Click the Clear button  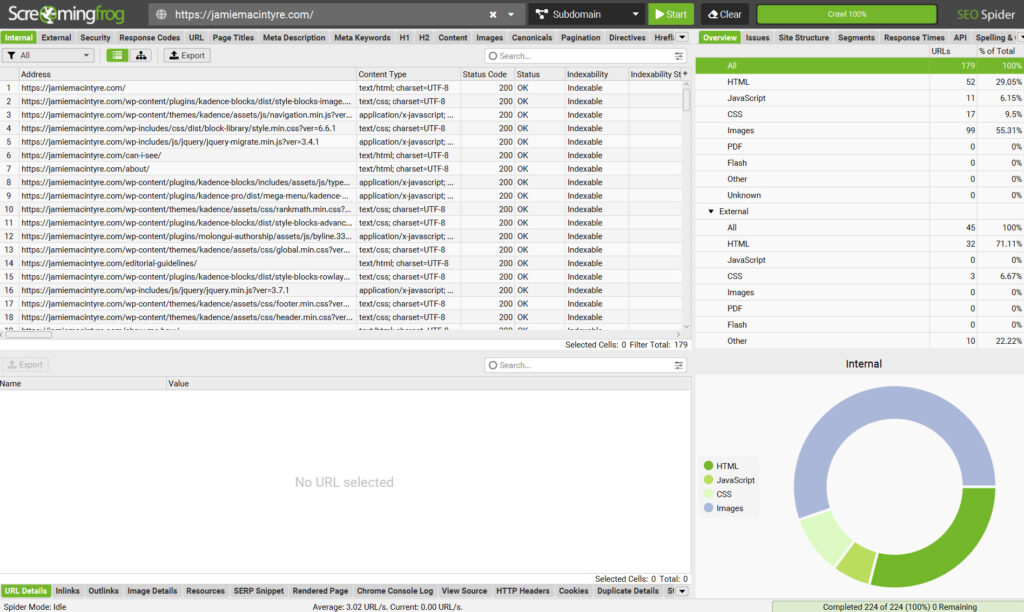click(724, 15)
